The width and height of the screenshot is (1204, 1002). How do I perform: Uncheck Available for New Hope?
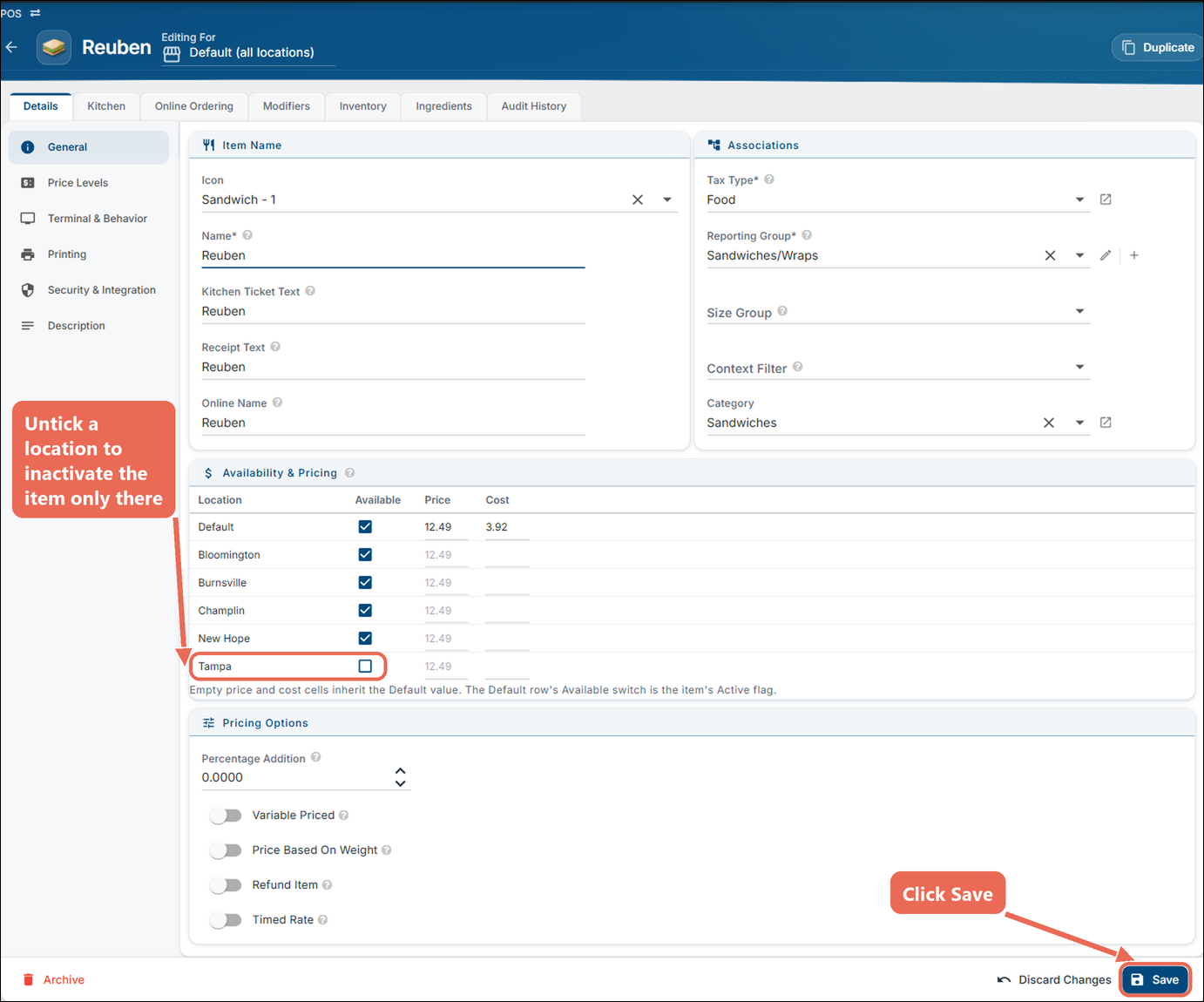click(x=365, y=639)
